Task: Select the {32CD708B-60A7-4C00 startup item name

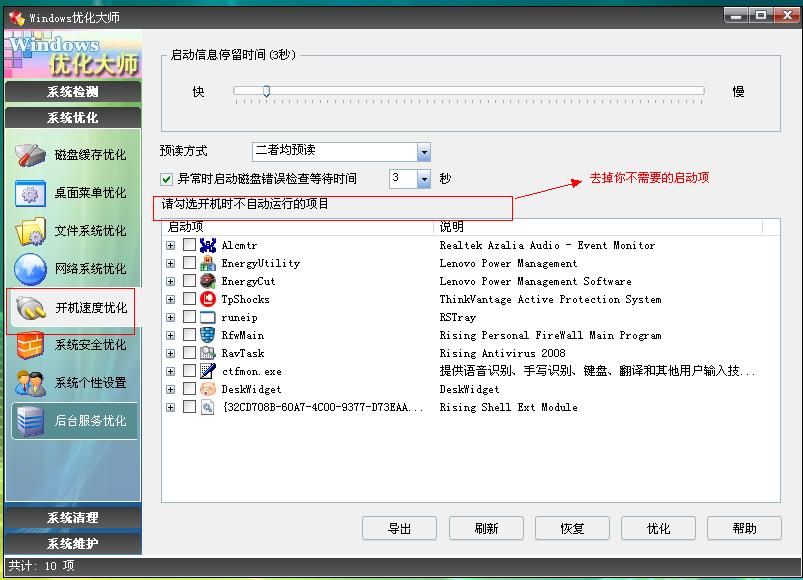Action: 323,407
